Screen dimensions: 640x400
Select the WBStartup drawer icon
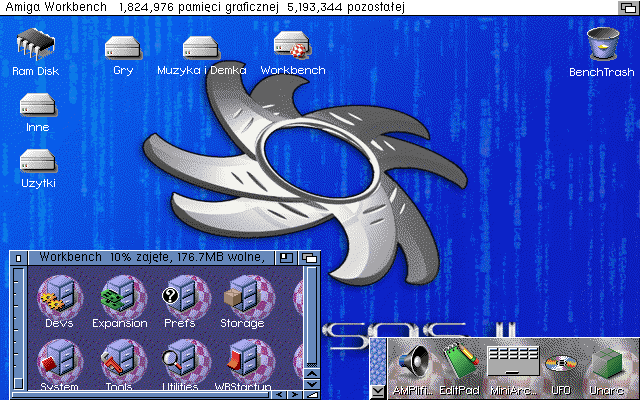(249, 362)
